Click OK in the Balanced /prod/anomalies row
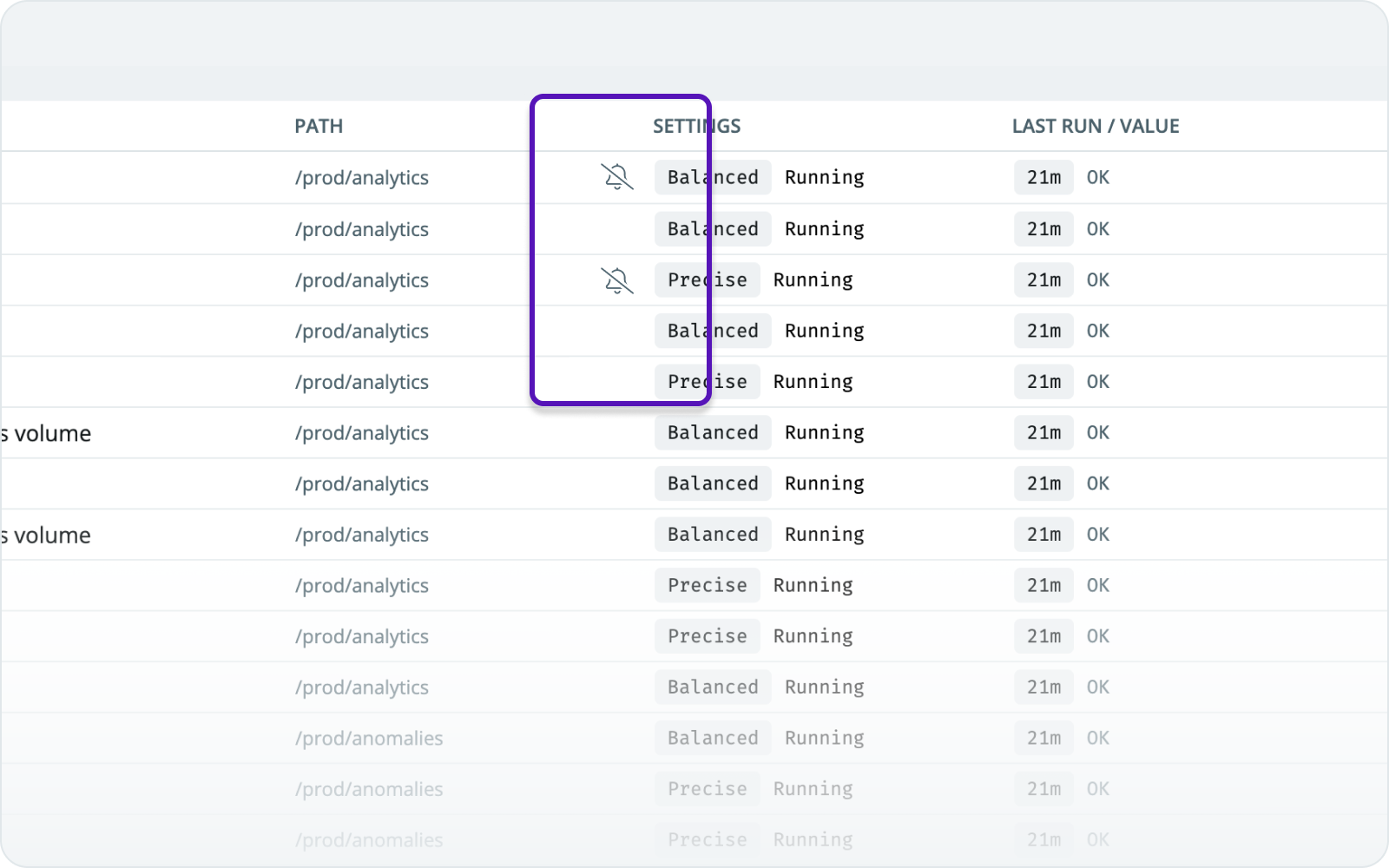This screenshot has height=868, width=1389. [x=1098, y=738]
